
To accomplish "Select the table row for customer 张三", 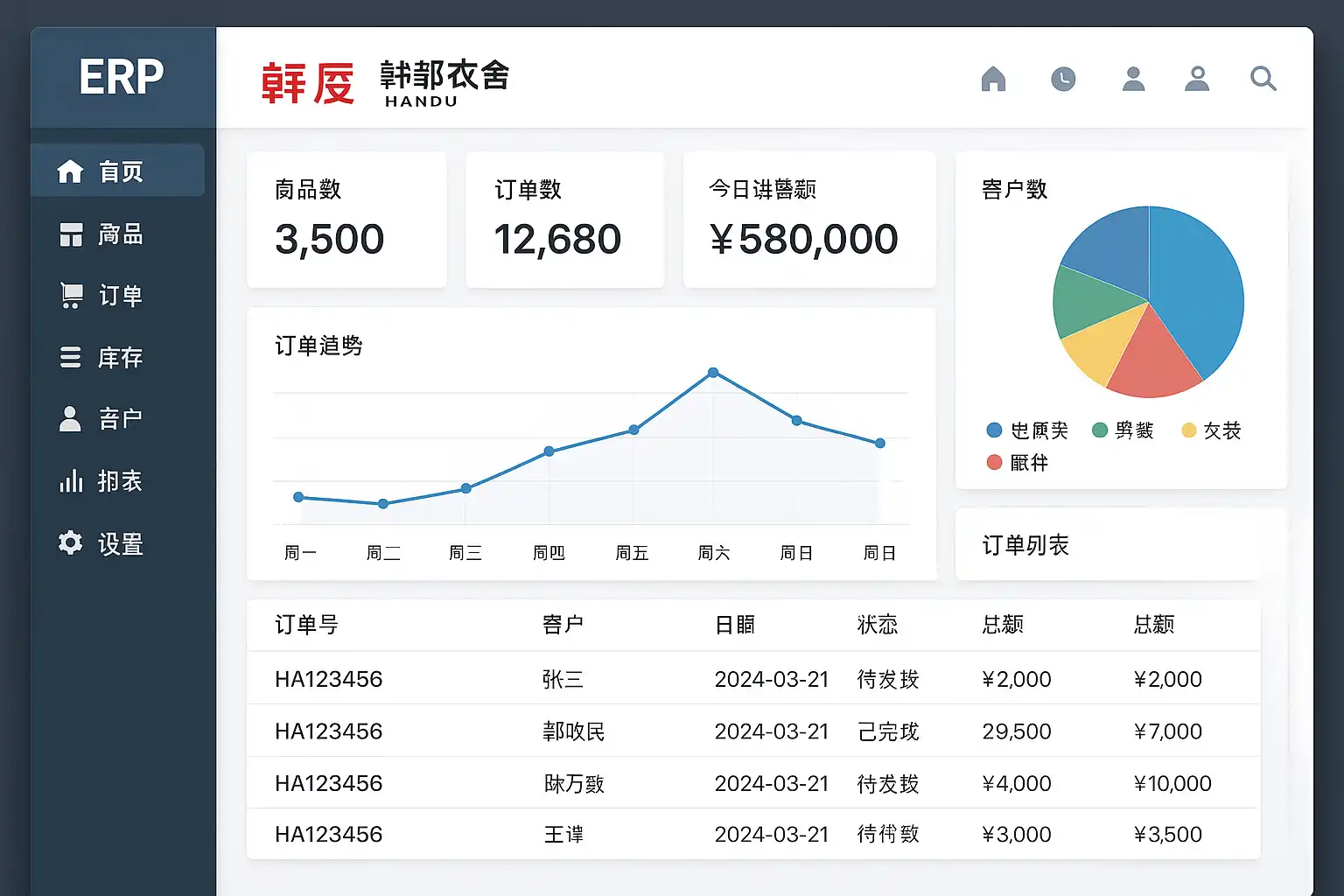I will click(x=752, y=679).
